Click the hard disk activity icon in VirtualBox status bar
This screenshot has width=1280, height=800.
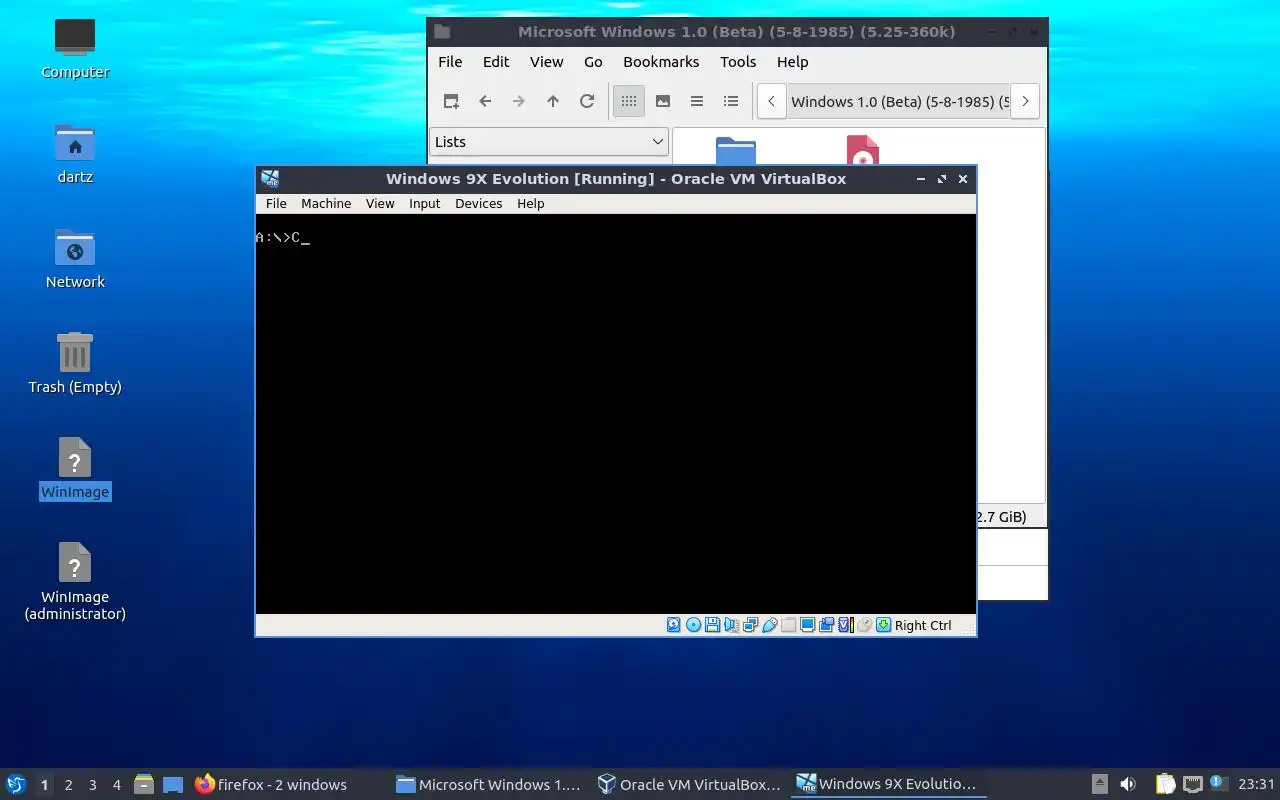pyautogui.click(x=674, y=625)
